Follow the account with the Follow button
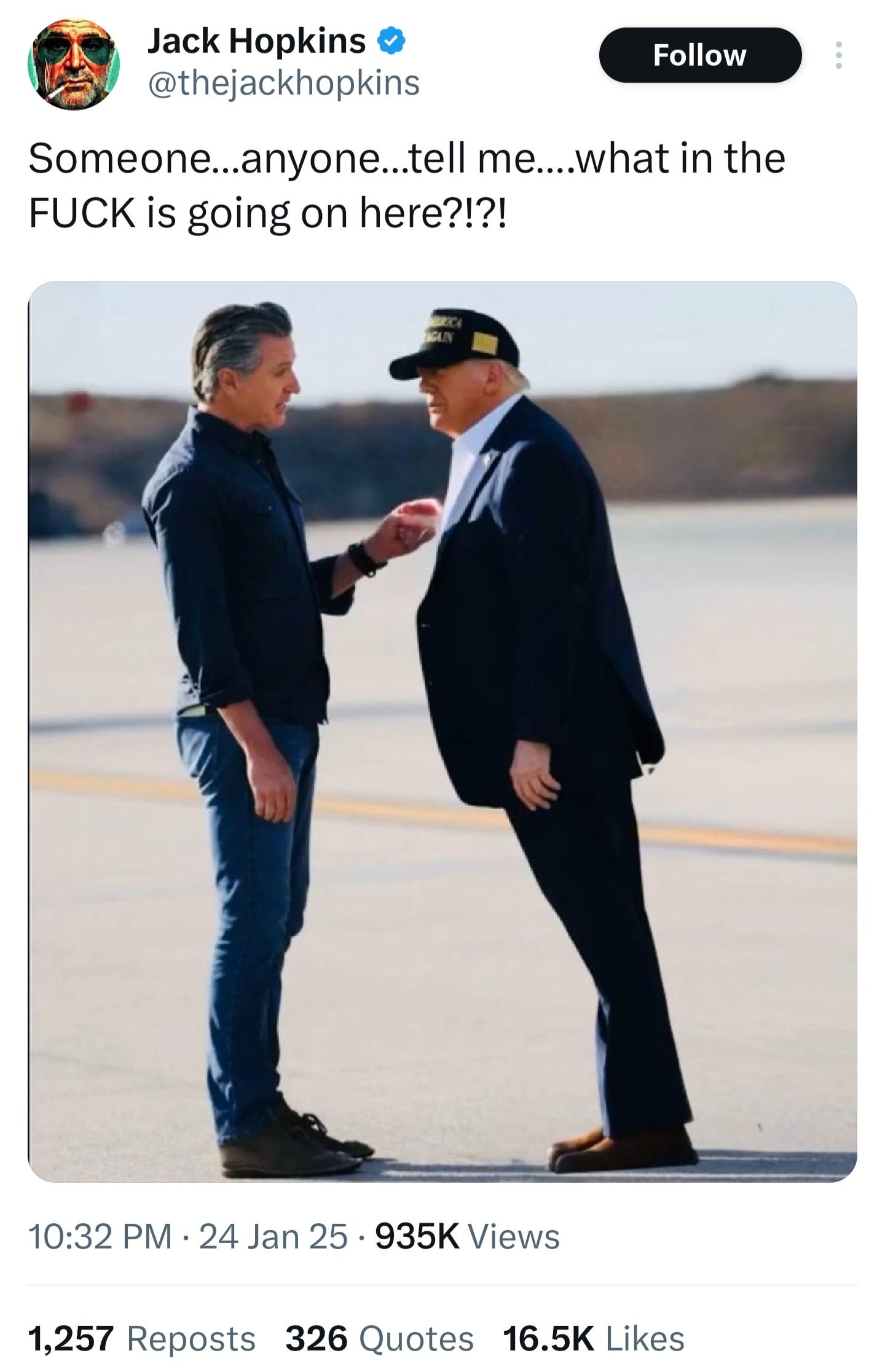The image size is (885, 1372). pos(700,55)
